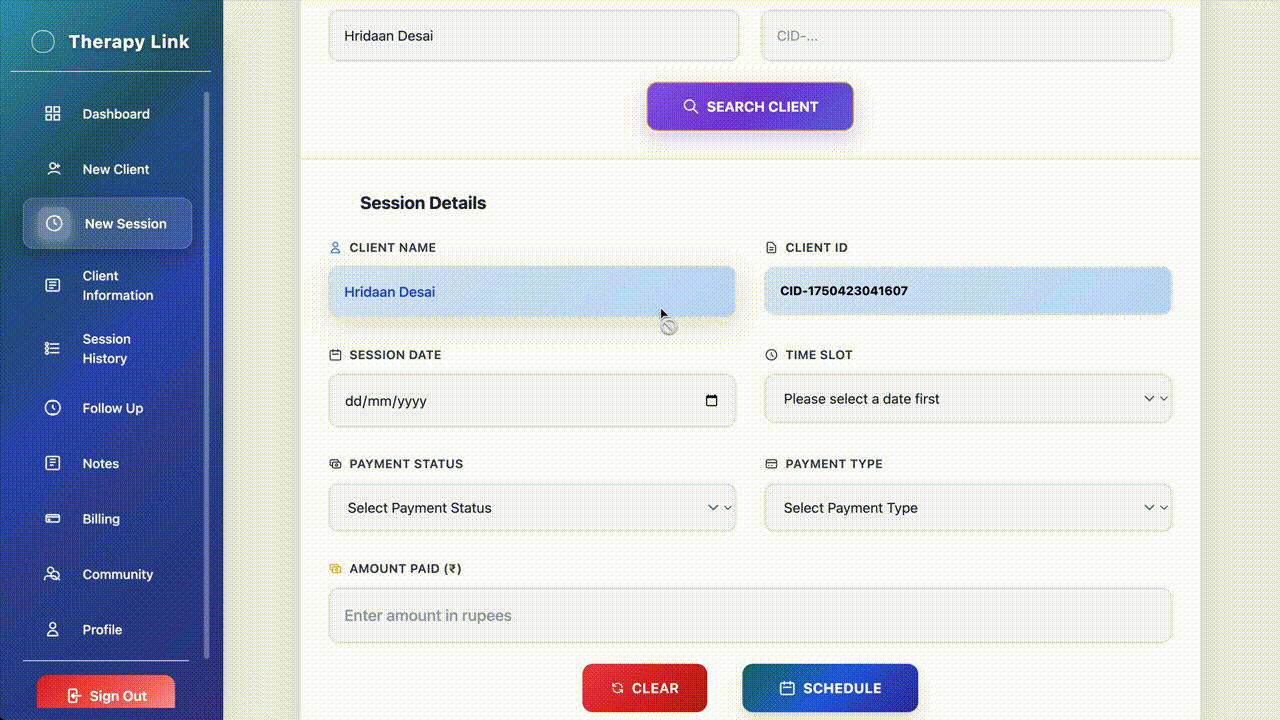Screen dimensions: 1280x720
Task: Expand the Time Slot dropdown
Action: click(967, 399)
